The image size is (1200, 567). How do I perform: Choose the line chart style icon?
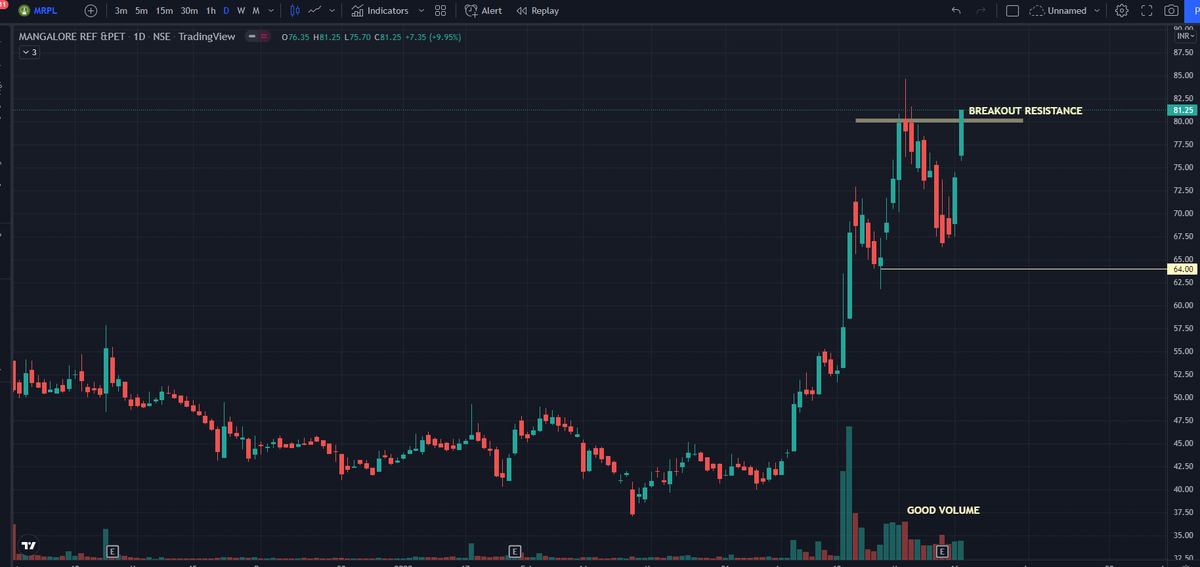(x=315, y=10)
